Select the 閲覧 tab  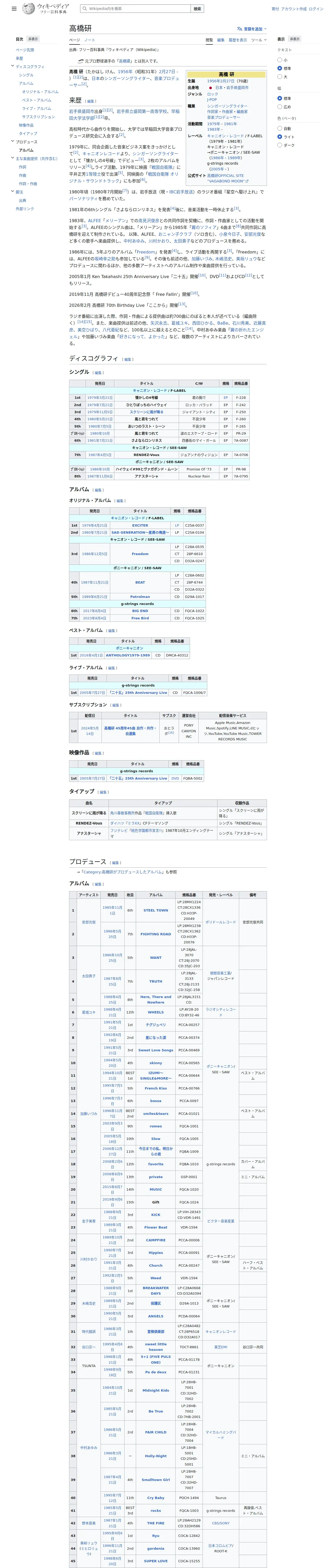pos(209,40)
